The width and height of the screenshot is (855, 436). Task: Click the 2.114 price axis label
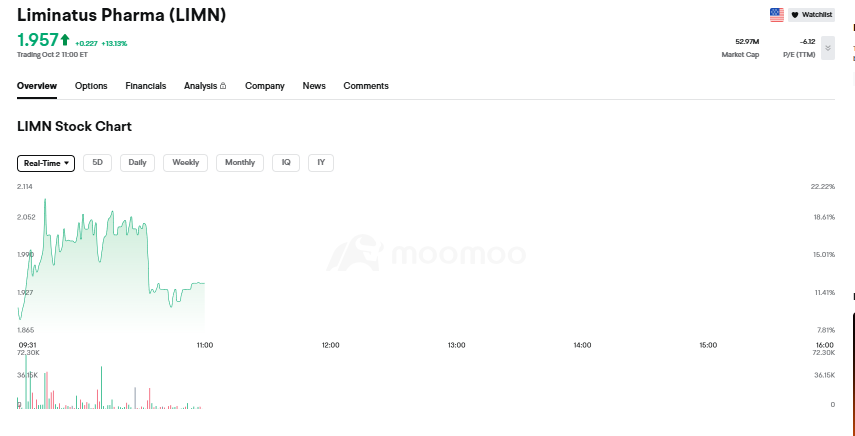pos(25,186)
